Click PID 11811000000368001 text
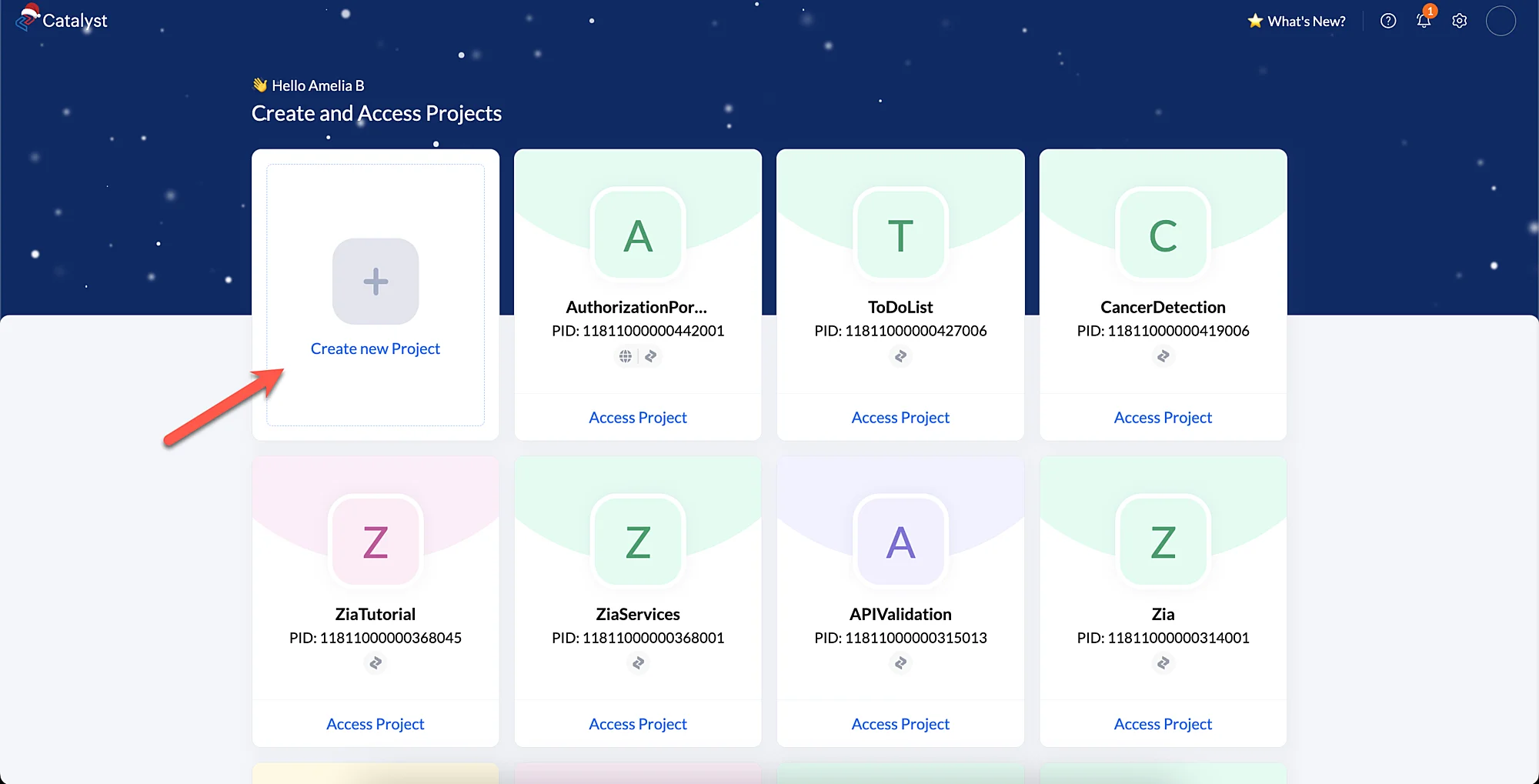1539x784 pixels. 638,638
